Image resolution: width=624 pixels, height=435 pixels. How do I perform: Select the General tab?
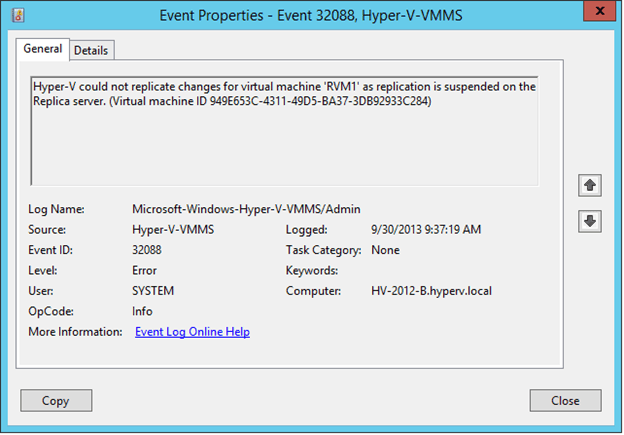coord(43,49)
